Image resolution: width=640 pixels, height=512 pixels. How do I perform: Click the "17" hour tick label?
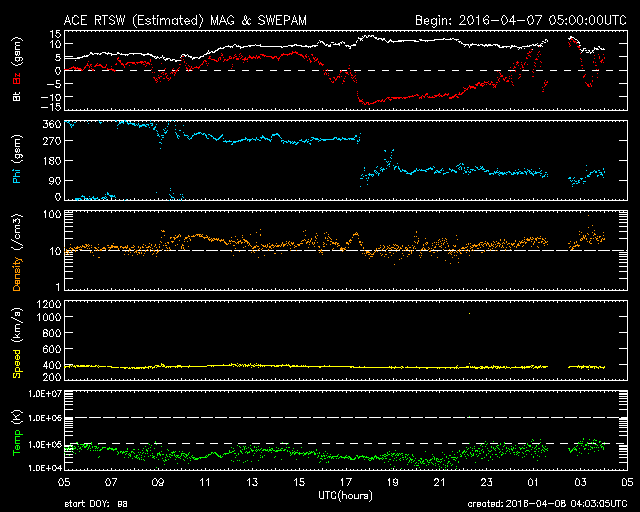pyautogui.click(x=346, y=482)
